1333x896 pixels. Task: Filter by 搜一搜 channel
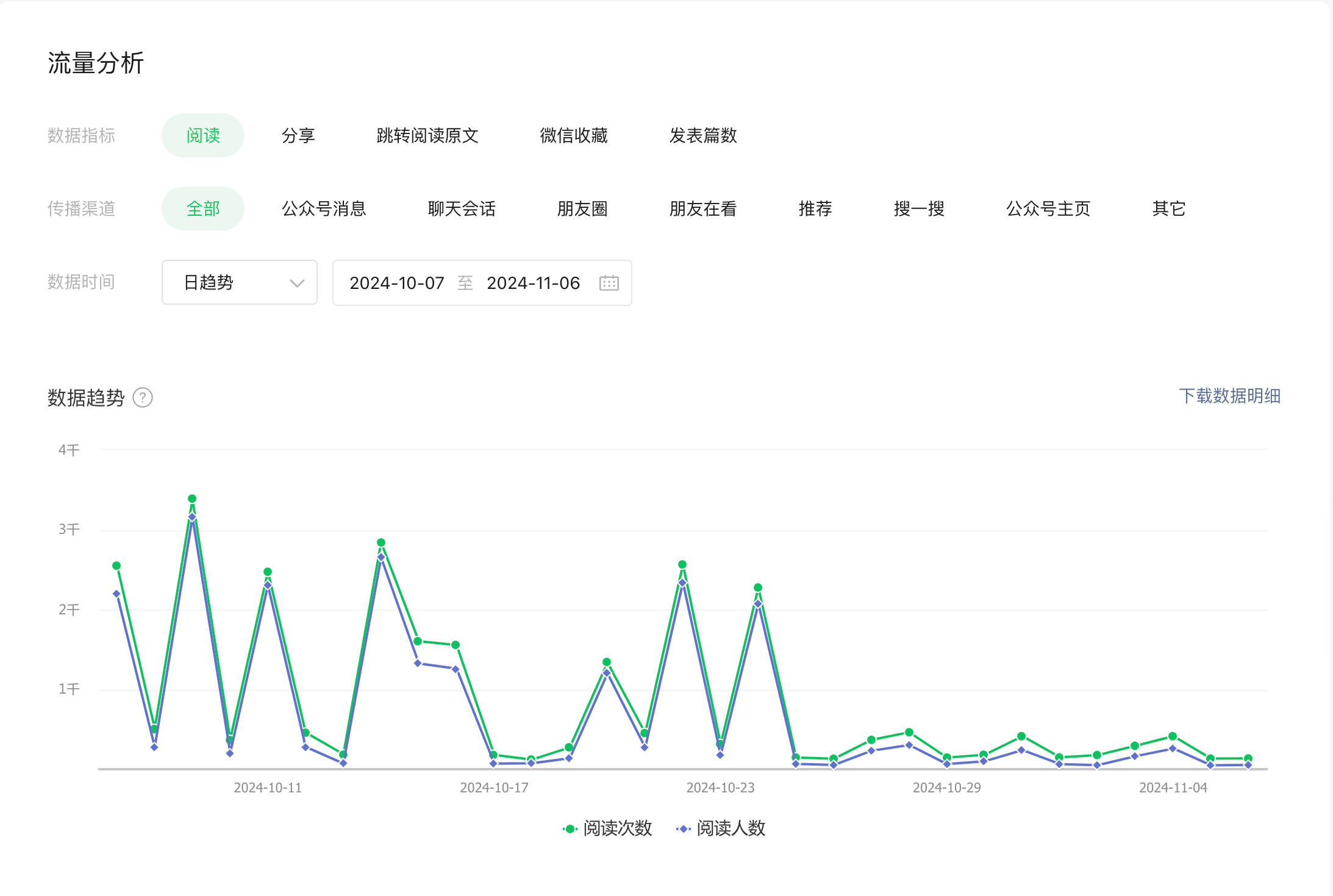click(x=919, y=208)
